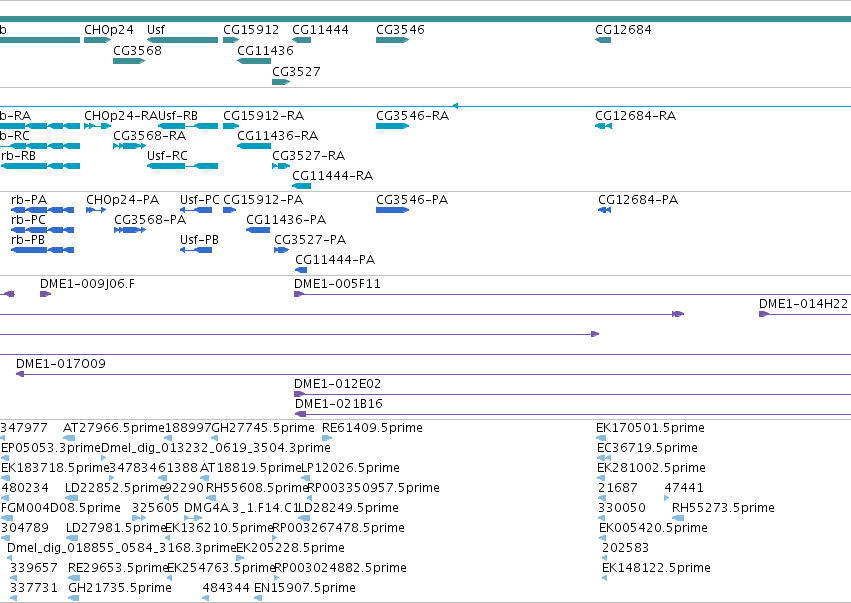Select the CG11436 gene label
The image size is (851, 603).
coord(265,50)
